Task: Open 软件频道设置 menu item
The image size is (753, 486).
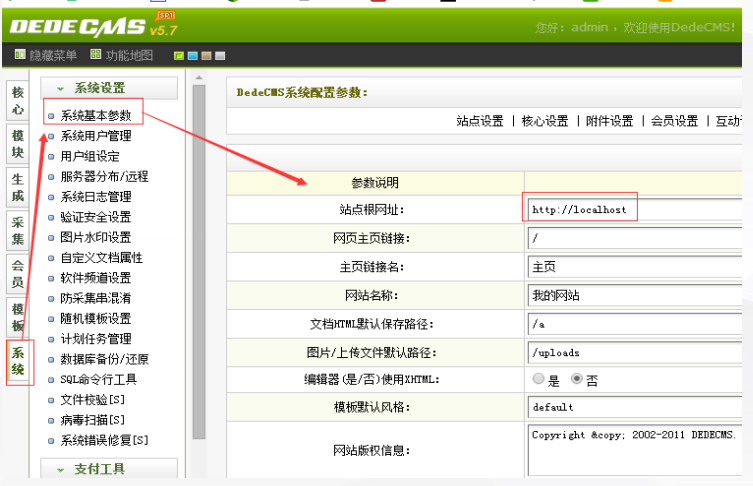Action: point(96,278)
